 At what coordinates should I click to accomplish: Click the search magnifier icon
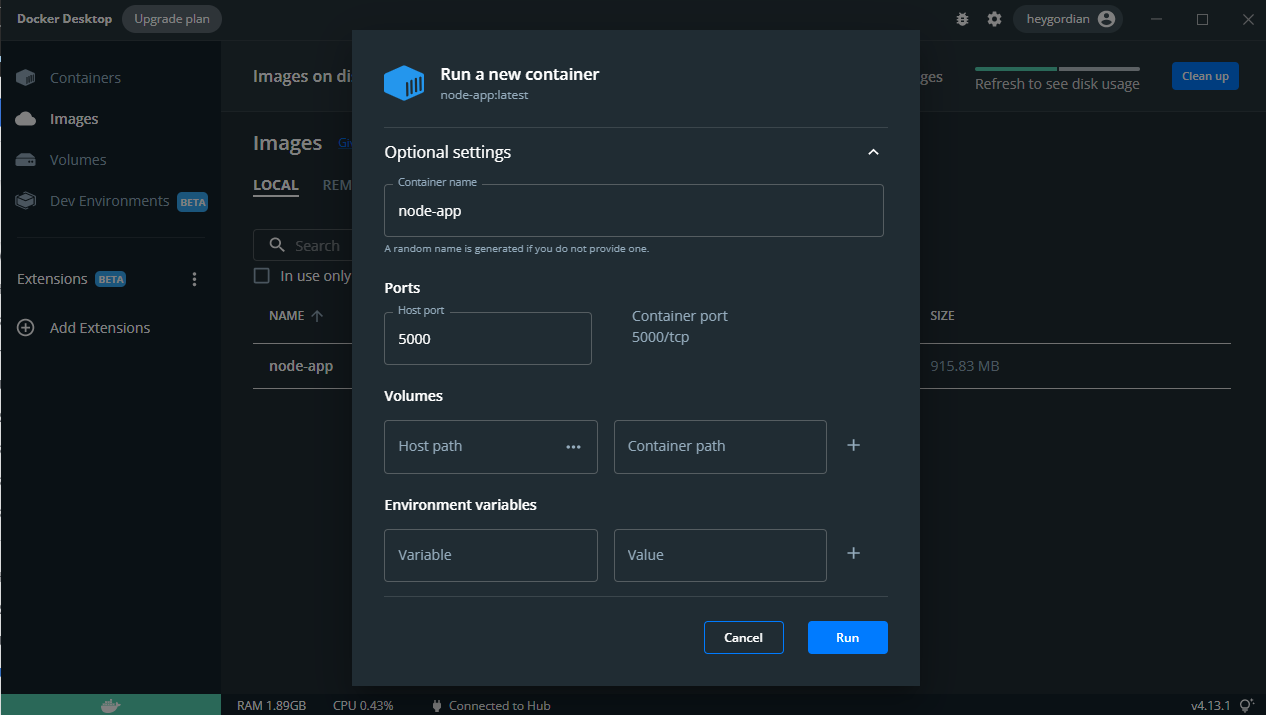pos(276,246)
